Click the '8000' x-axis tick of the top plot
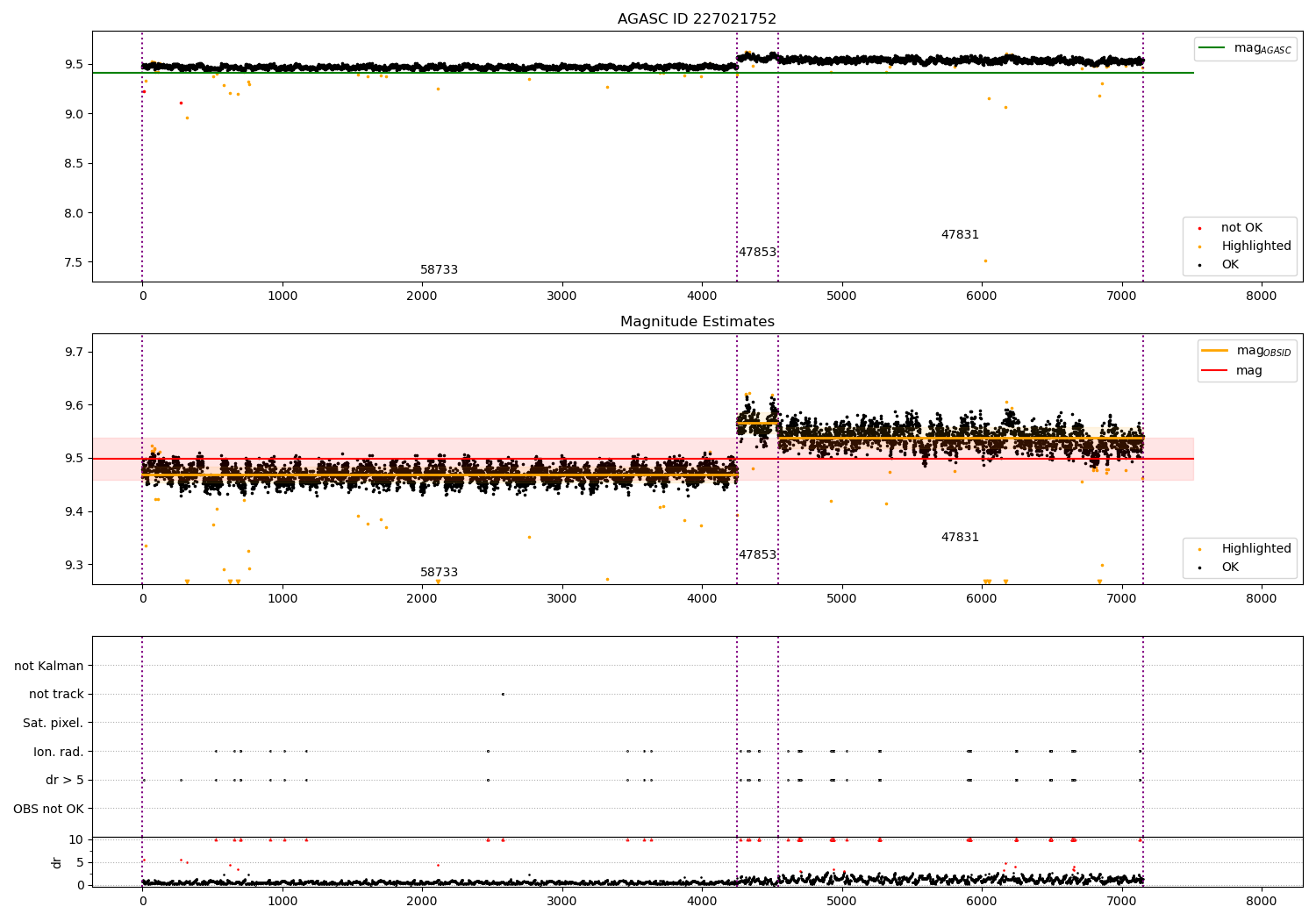Viewport: 1316px width, 921px height. 1262,296
